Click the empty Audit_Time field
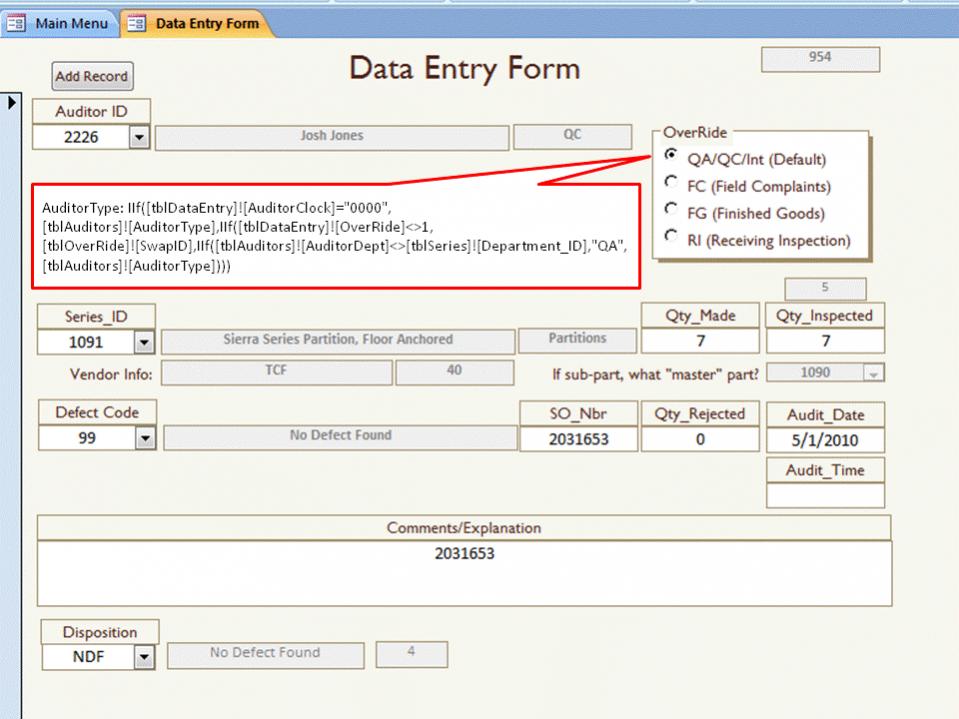The width and height of the screenshot is (959, 719). click(825, 495)
